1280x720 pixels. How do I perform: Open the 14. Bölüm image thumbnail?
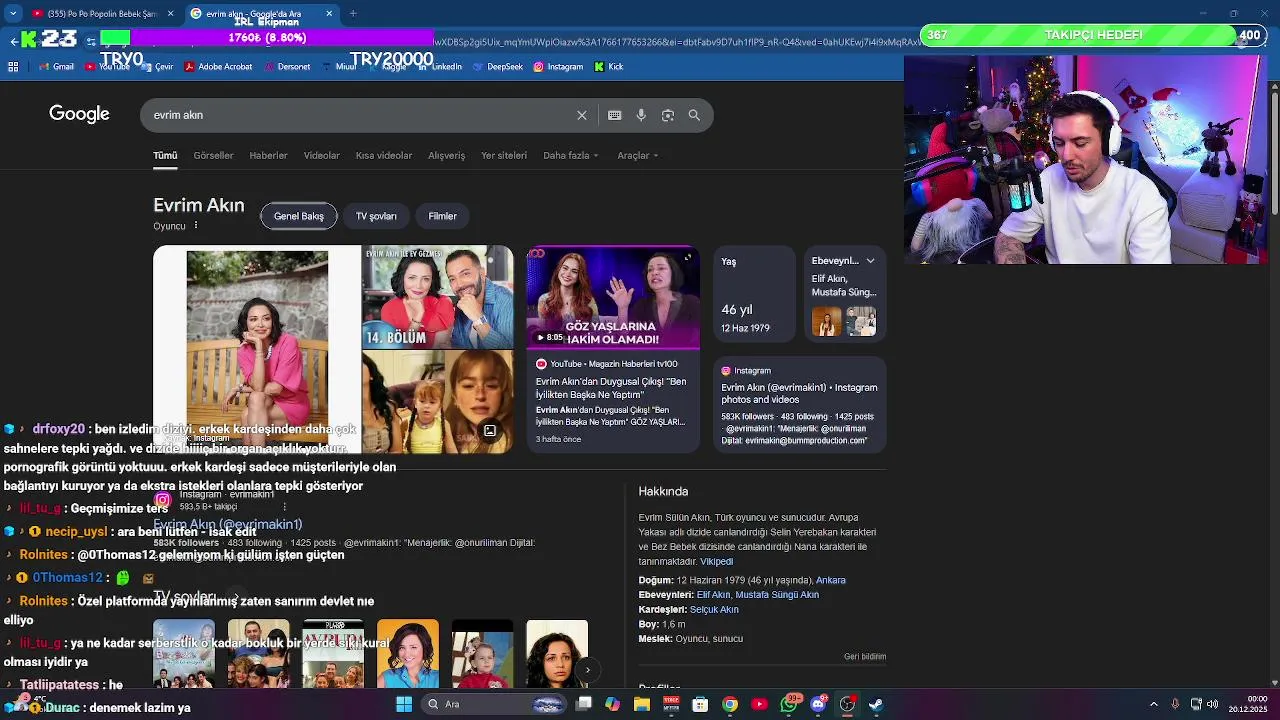click(x=437, y=297)
